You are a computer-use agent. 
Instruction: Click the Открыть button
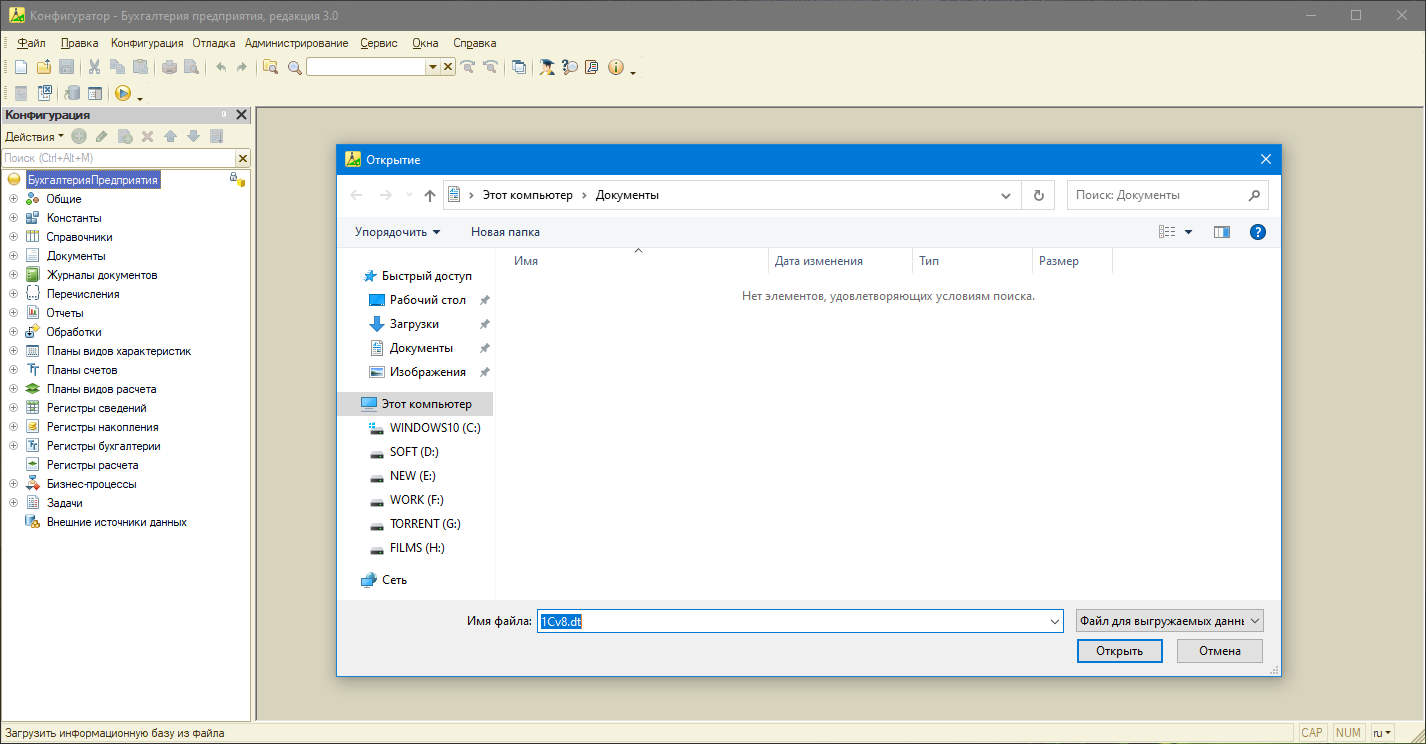[x=1119, y=651]
